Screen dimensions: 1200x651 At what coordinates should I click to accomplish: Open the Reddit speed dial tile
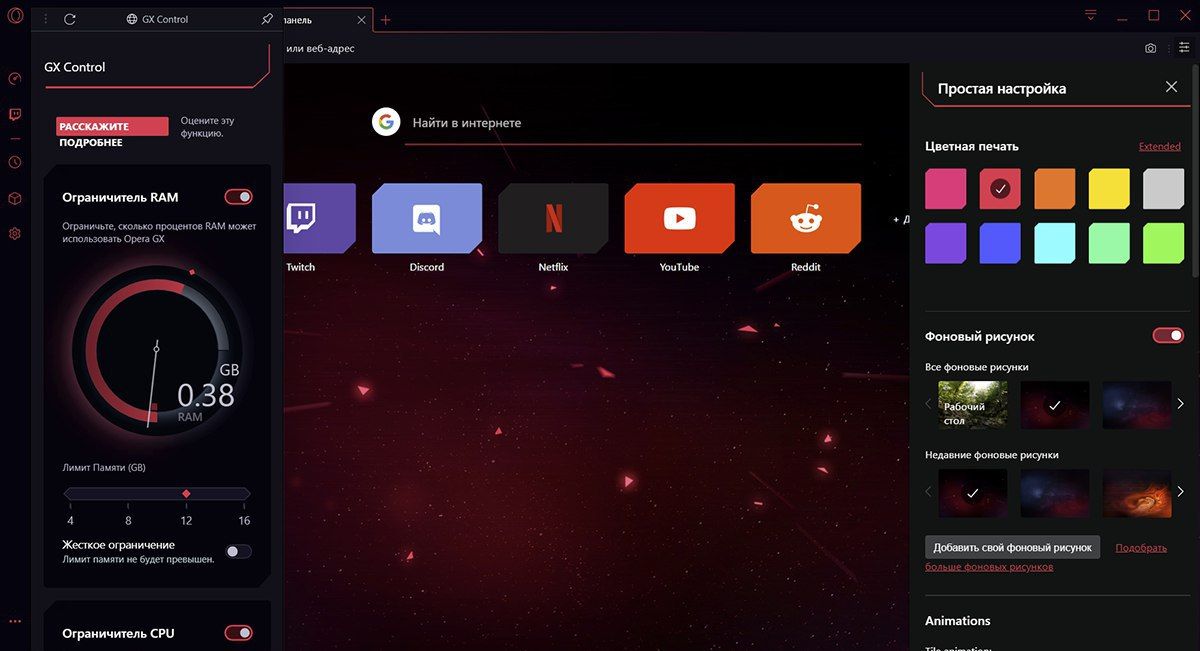(805, 218)
